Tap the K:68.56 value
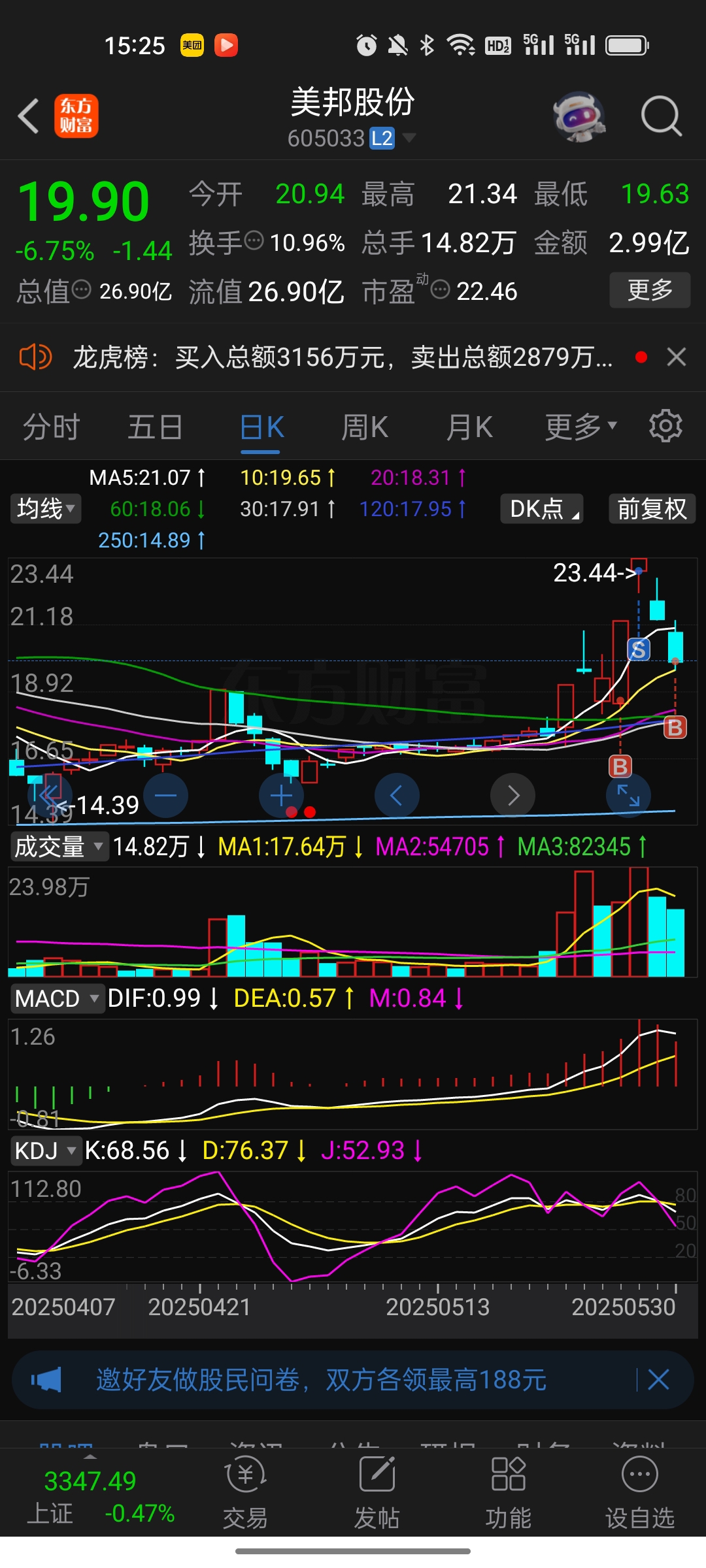Image resolution: width=706 pixels, height=1568 pixels. (137, 1151)
